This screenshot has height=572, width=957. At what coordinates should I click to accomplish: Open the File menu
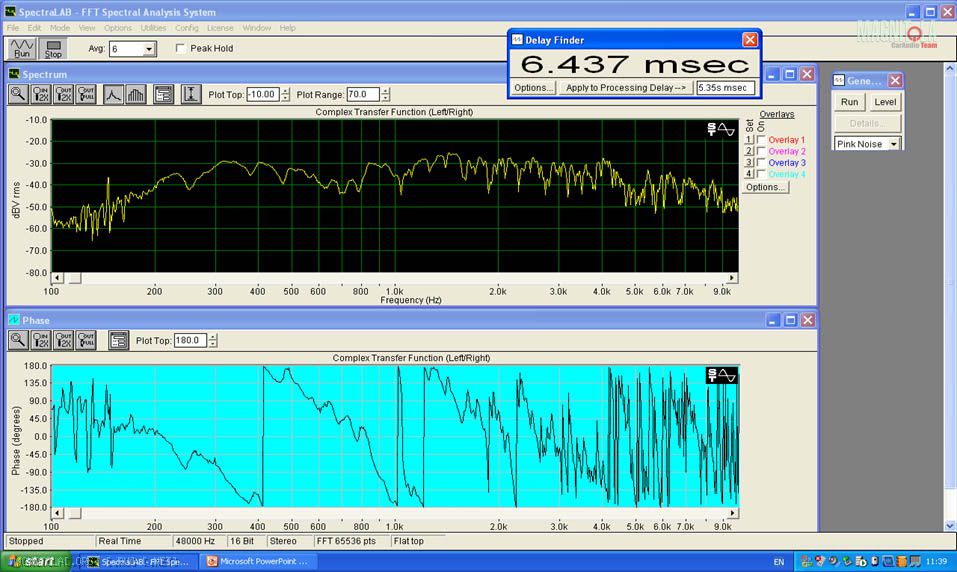click(13, 28)
